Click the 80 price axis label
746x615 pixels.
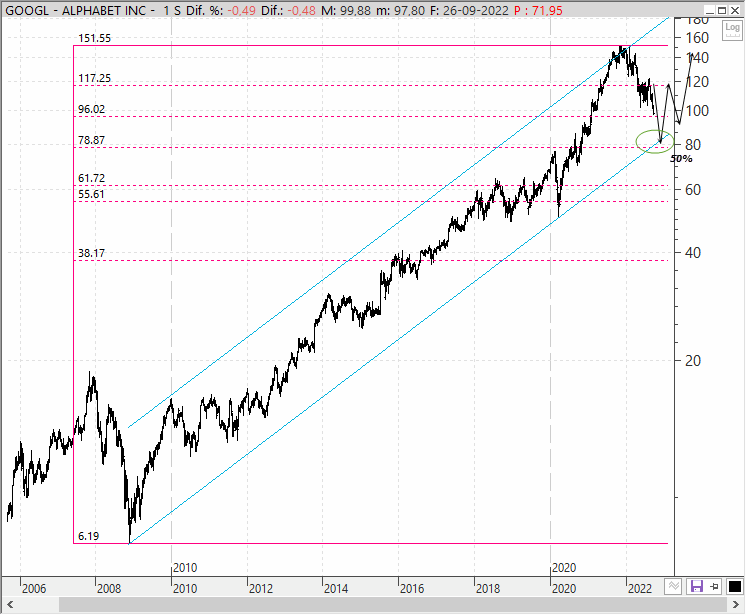click(693, 145)
